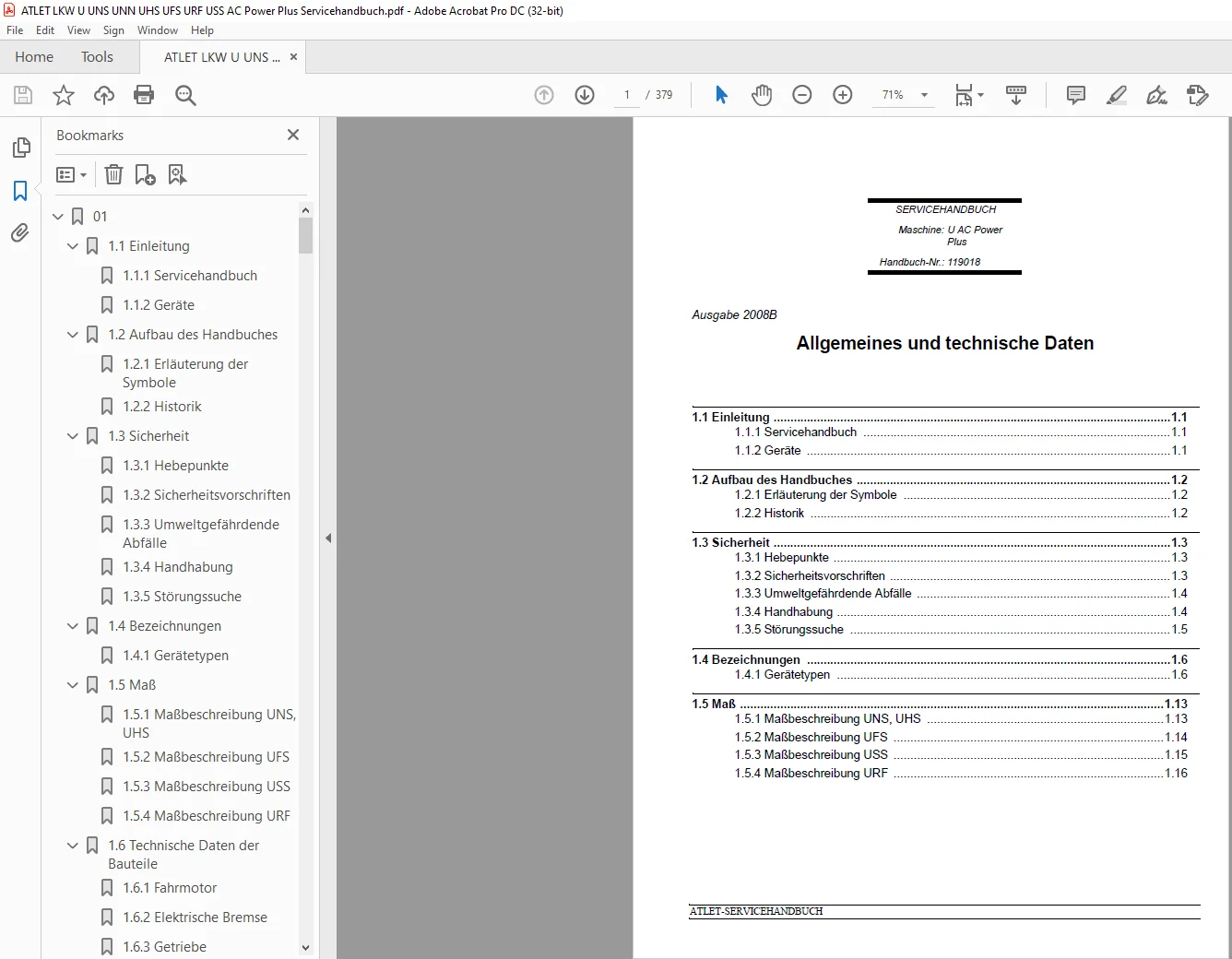Click the 1.4 Bezeichnungen contents heading link
Image resolution: width=1232 pixels, height=959 pixels.
pos(940,659)
